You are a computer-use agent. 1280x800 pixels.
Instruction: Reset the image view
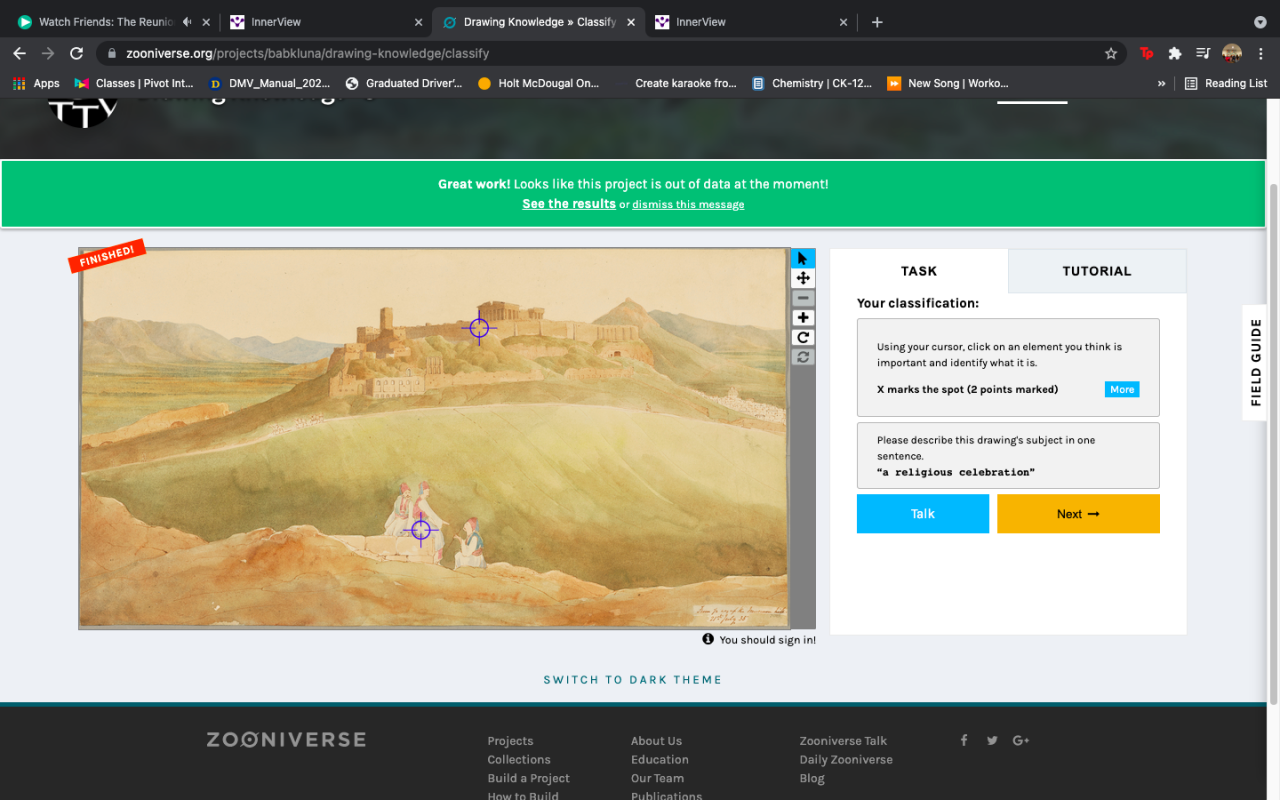[x=803, y=357]
